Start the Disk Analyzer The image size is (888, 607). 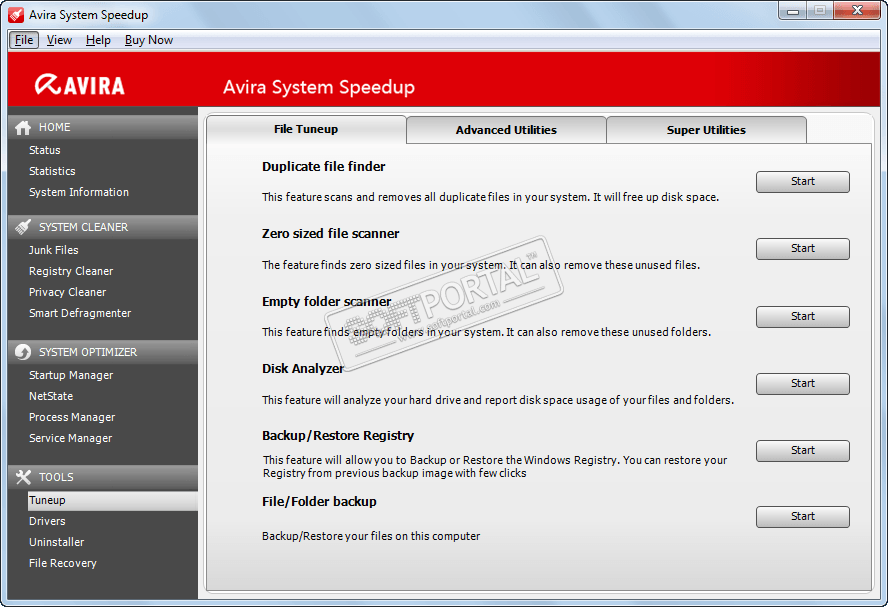coord(802,383)
